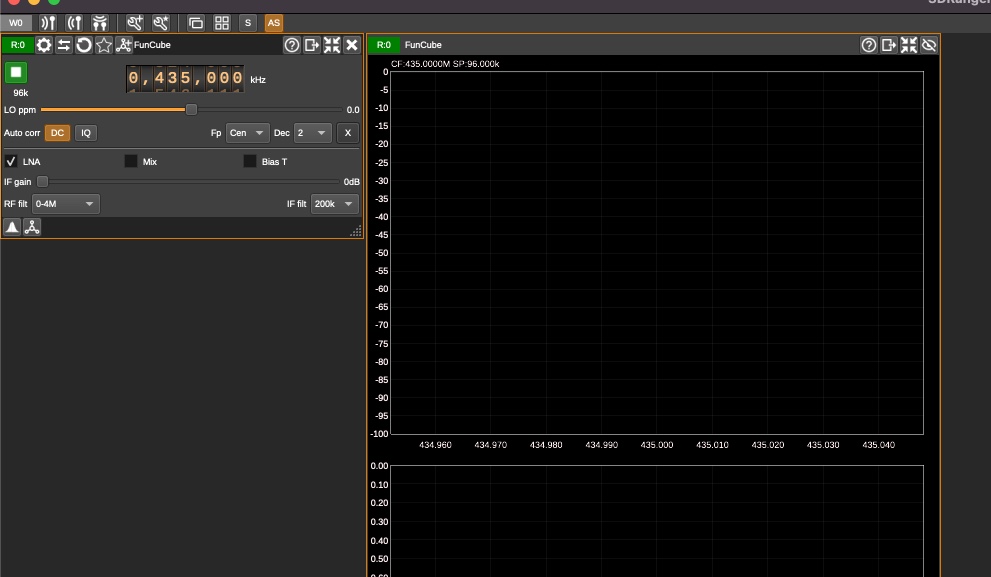
Task: Click the change device arrows icon
Action: tap(64, 45)
